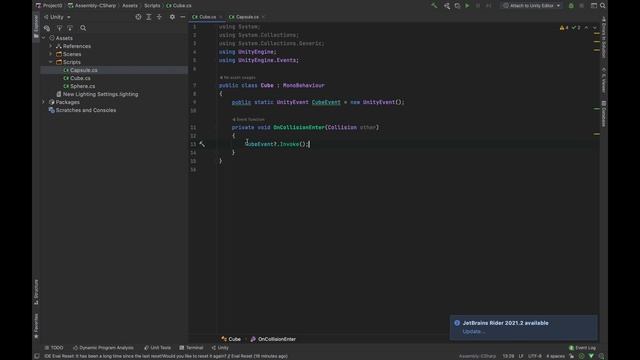640x360 pixels.
Task: Click the Build Solution hammer icon
Action: [434, 6]
